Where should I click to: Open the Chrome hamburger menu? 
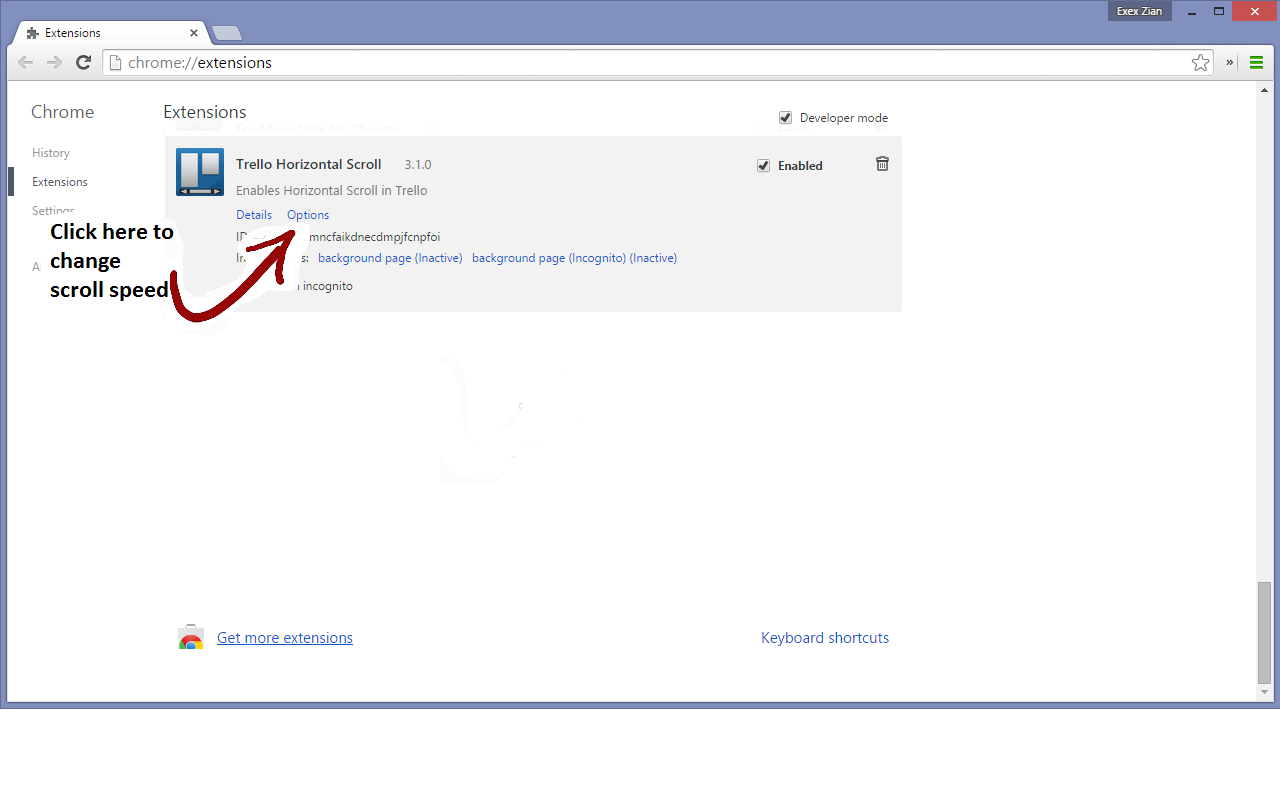pyautogui.click(x=1256, y=62)
